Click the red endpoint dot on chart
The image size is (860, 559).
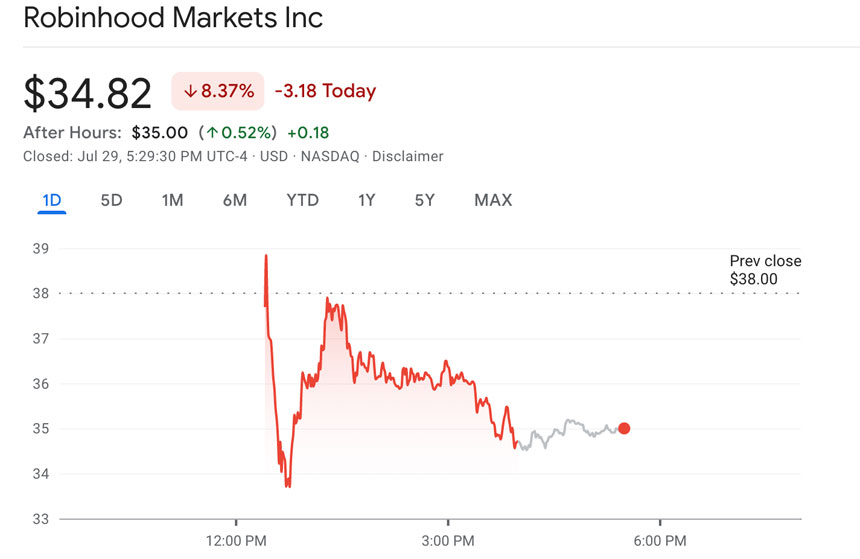coord(624,428)
